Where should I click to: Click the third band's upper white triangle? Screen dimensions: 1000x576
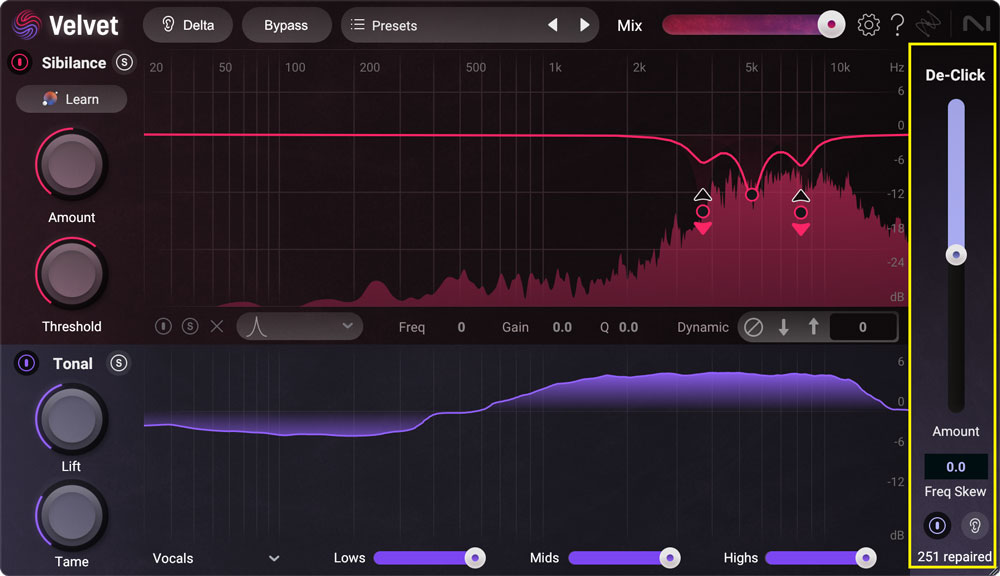pyautogui.click(x=801, y=195)
